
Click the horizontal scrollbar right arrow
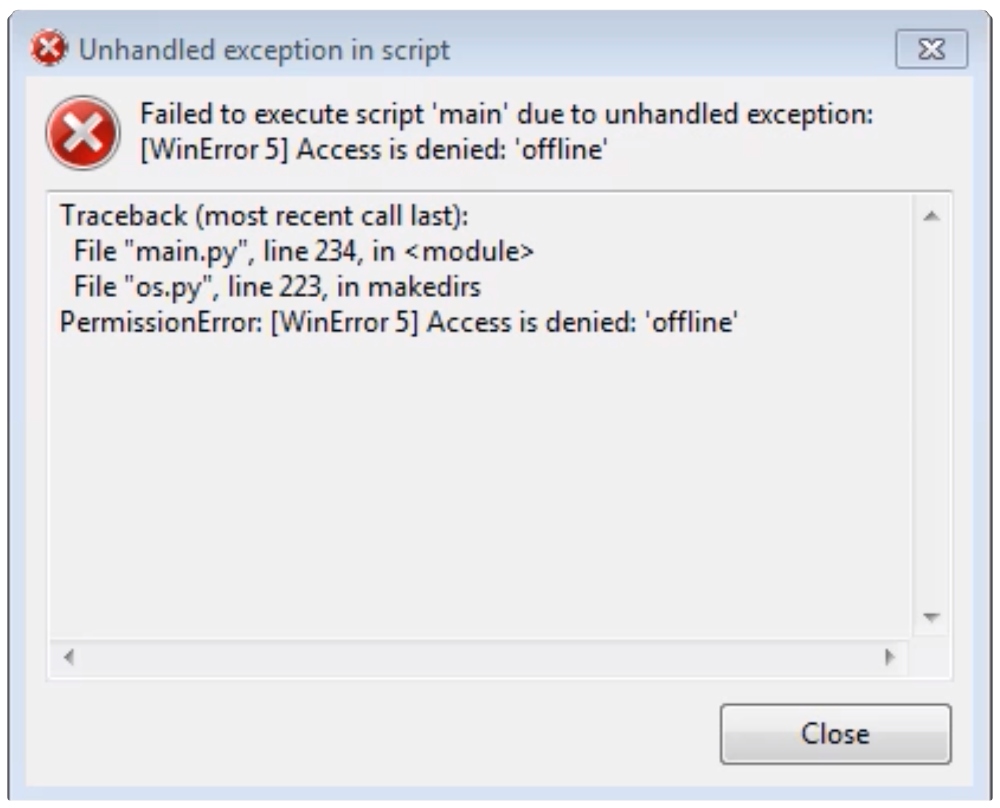click(x=890, y=656)
